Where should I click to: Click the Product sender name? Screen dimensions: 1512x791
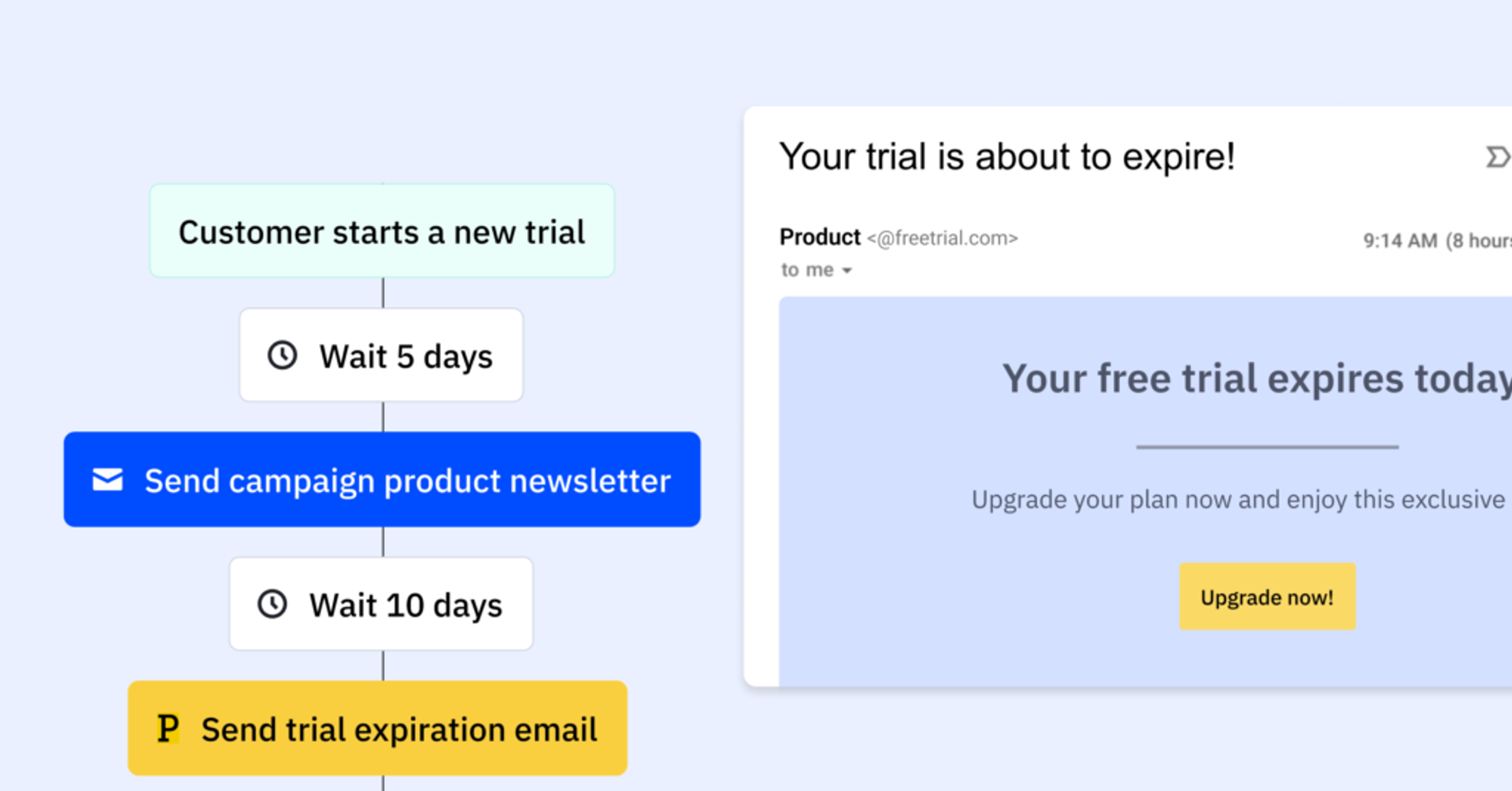819,237
